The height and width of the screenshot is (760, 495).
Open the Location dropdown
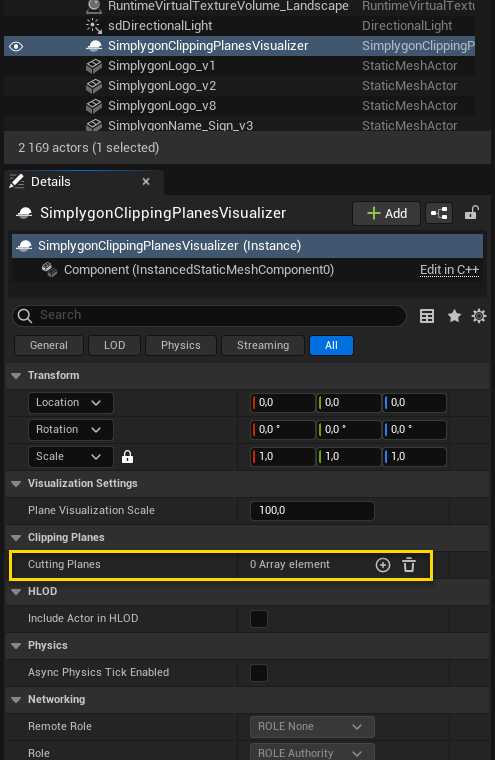[x=71, y=403]
